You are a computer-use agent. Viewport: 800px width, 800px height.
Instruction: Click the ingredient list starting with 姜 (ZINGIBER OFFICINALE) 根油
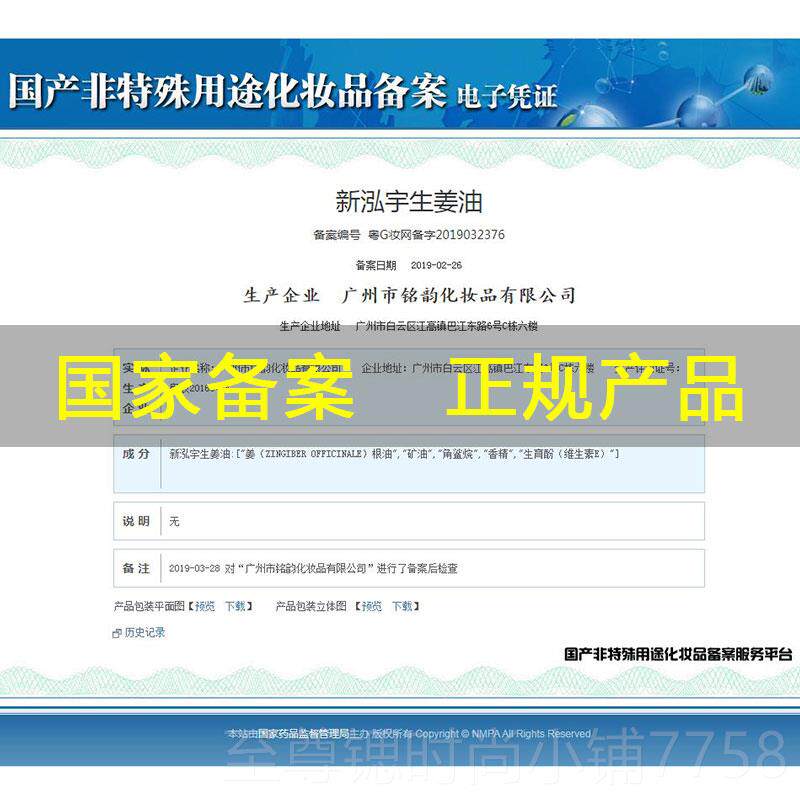394,454
